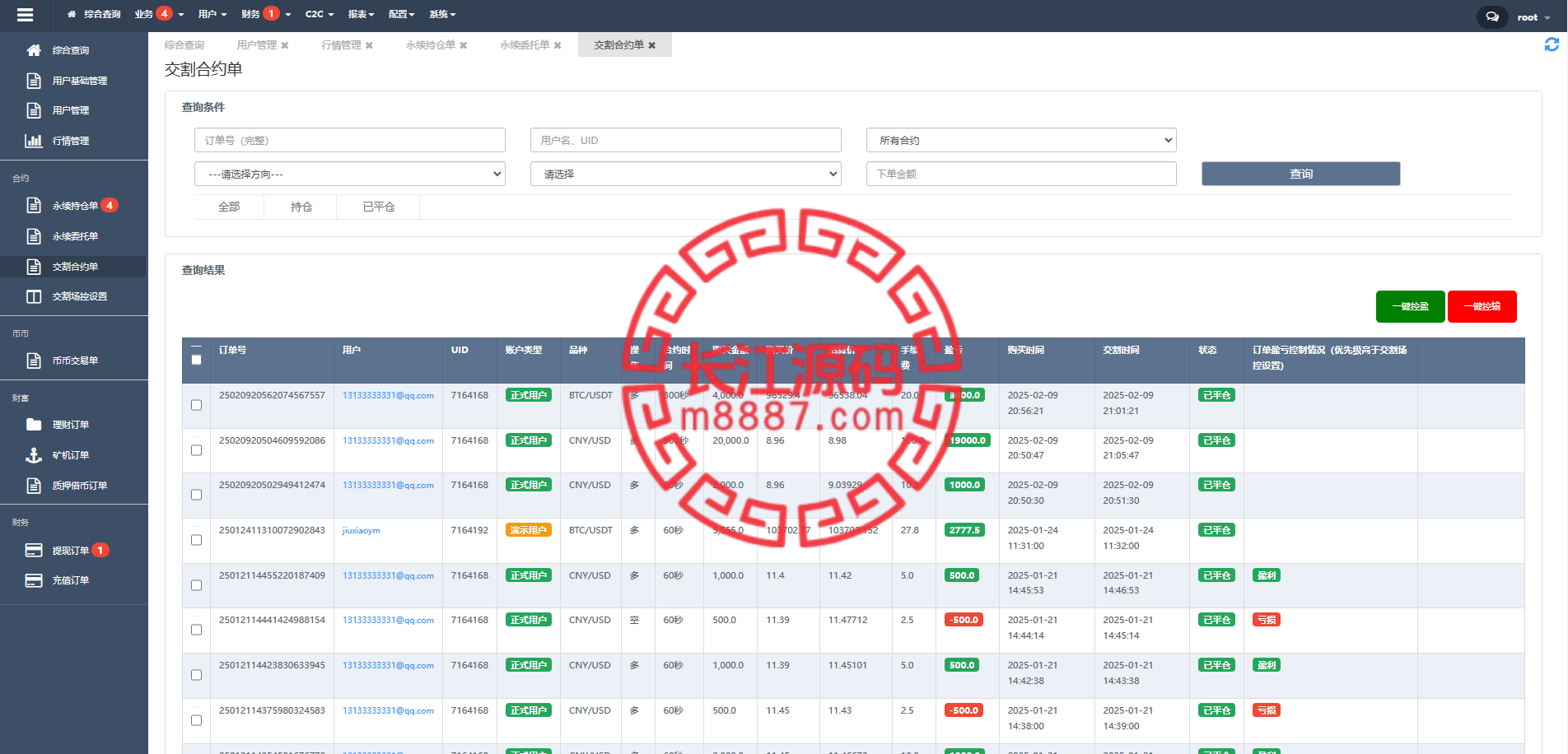Open the 所有合约 contract dropdown
This screenshot has width=1568, height=754.
pyautogui.click(x=1021, y=140)
